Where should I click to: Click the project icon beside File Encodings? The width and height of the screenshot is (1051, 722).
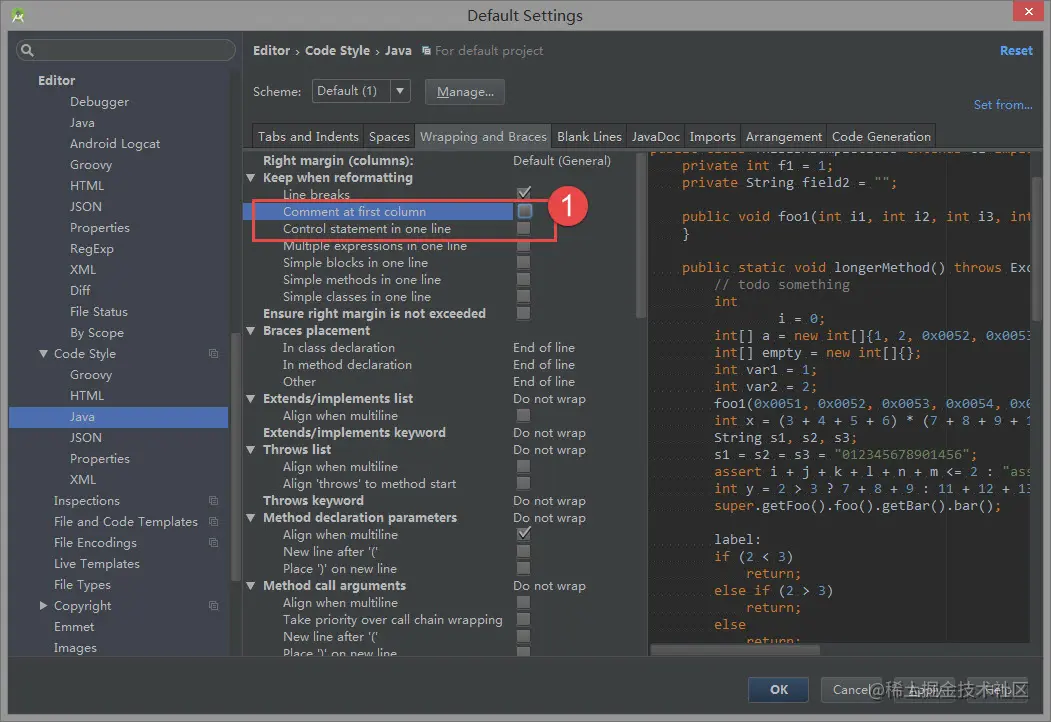click(213, 542)
